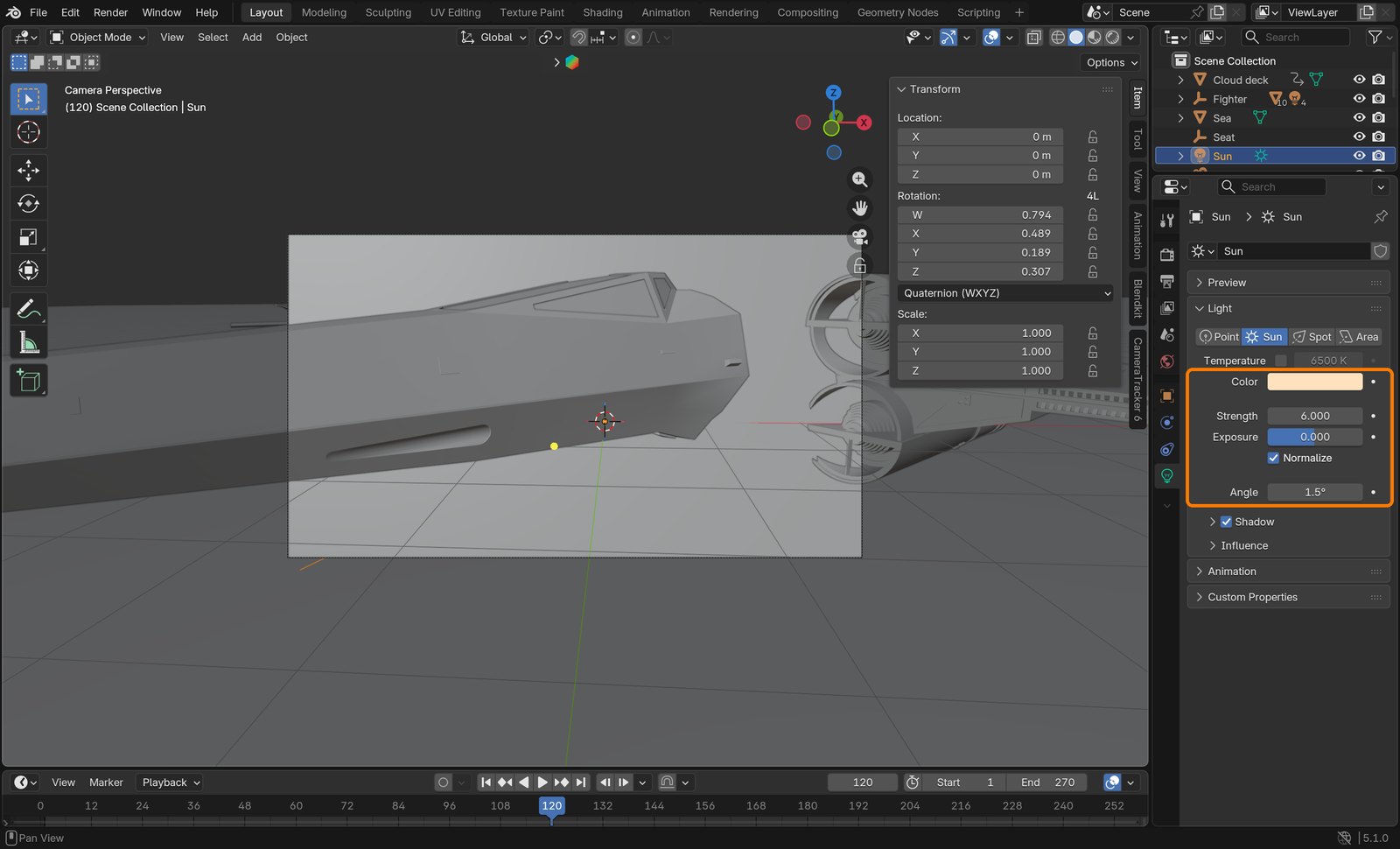Open the light Color swatch

pos(1315,382)
